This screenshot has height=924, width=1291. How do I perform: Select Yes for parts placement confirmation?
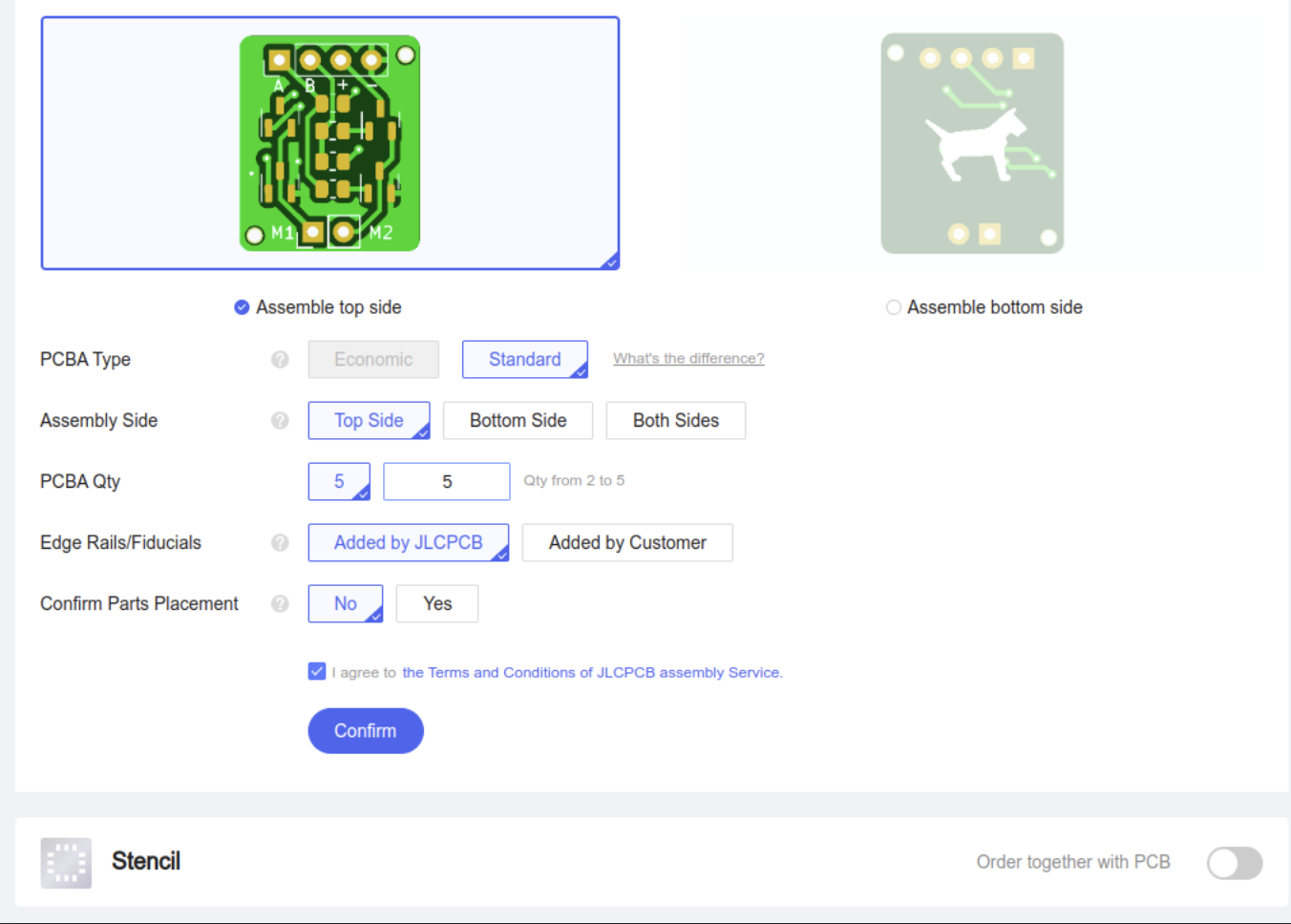tap(436, 603)
